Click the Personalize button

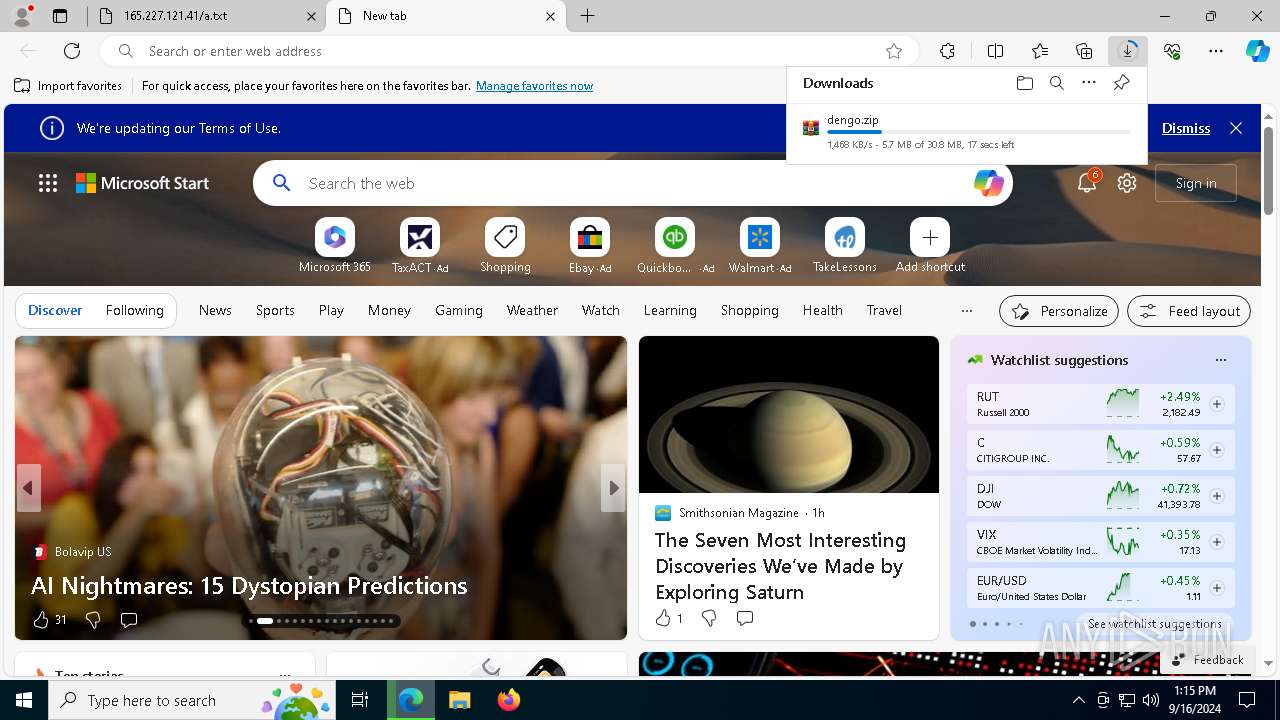pos(1059,311)
